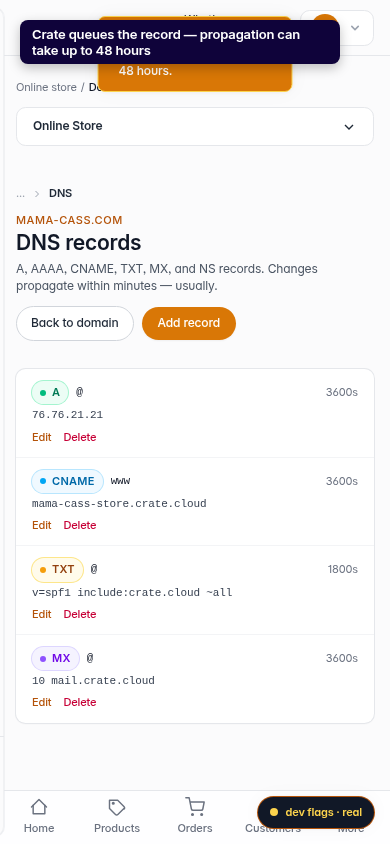Select the value v=spf1 include:crate.cloud ~all
This screenshot has width=390, height=844.
click(x=132, y=593)
